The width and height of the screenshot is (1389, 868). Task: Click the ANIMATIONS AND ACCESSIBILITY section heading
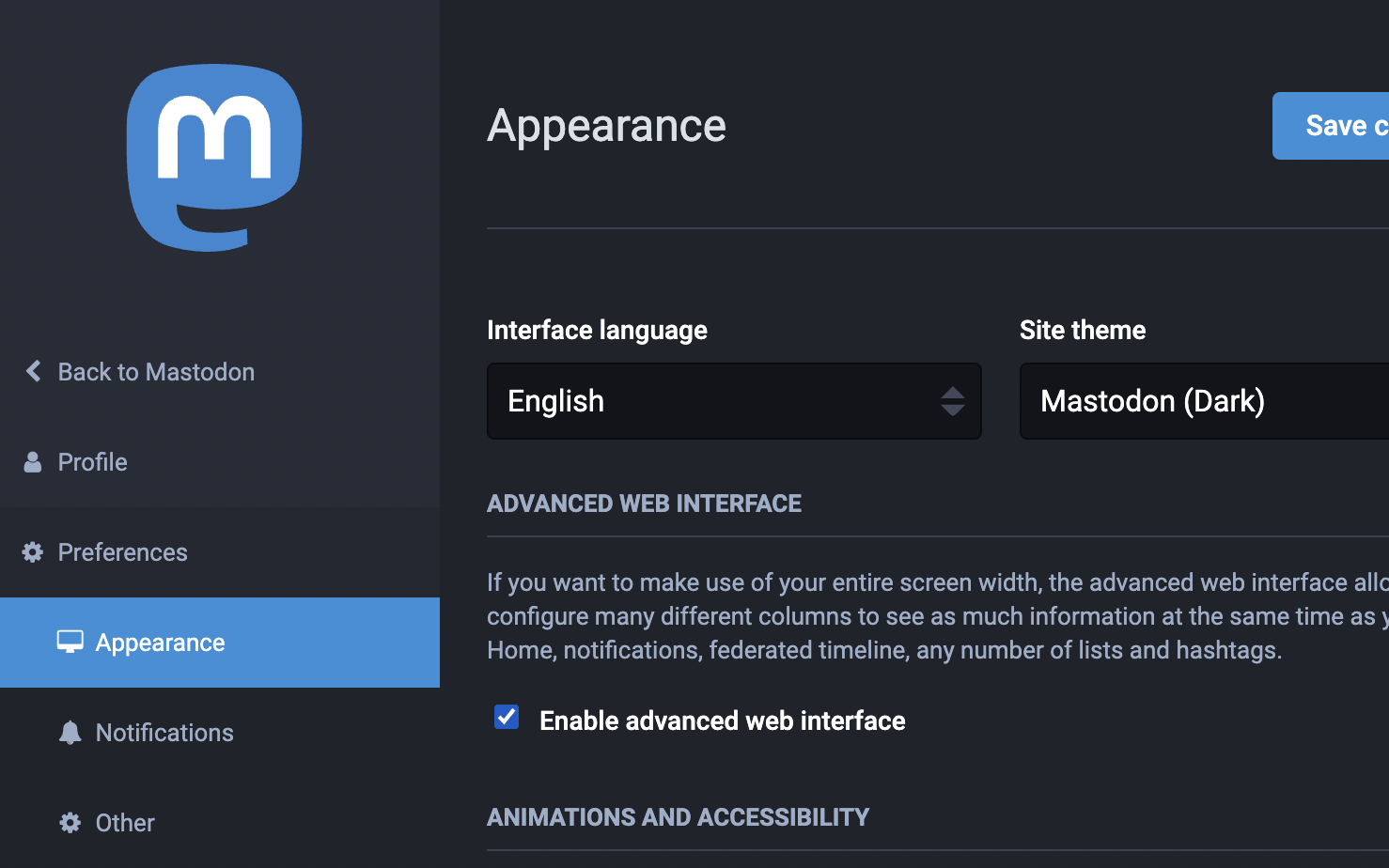point(678,817)
